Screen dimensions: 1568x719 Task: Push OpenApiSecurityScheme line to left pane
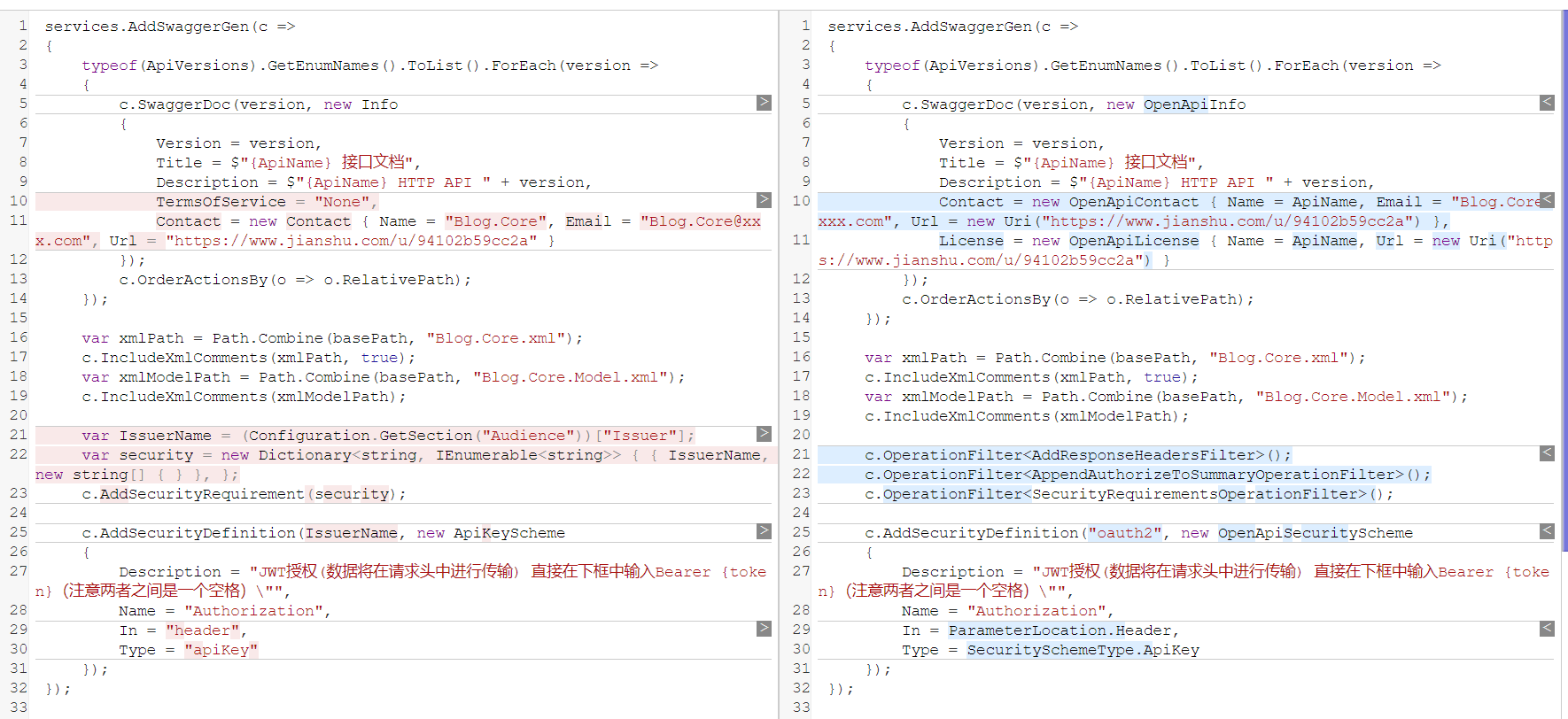coord(1547,531)
